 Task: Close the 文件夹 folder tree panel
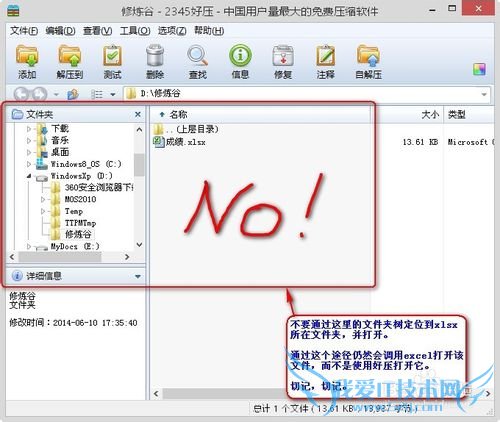tap(138, 115)
